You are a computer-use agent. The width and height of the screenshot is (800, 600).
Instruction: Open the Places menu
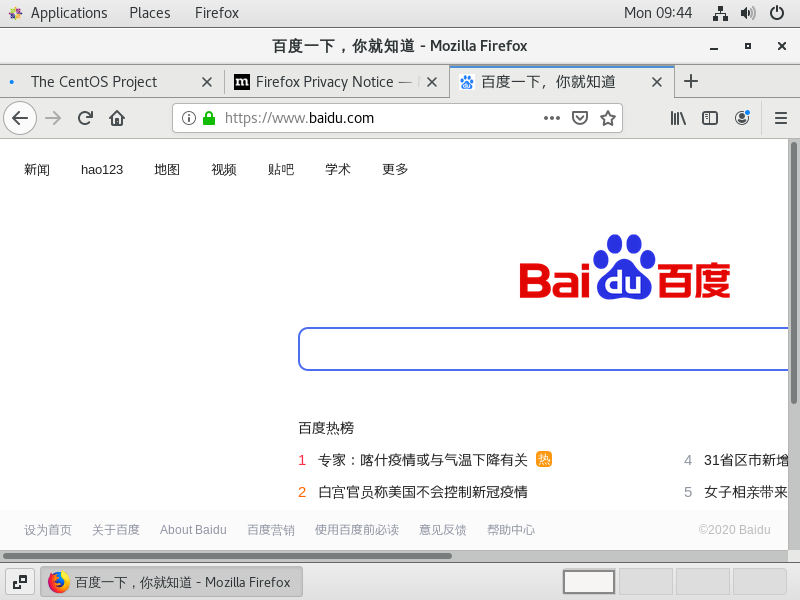149,13
